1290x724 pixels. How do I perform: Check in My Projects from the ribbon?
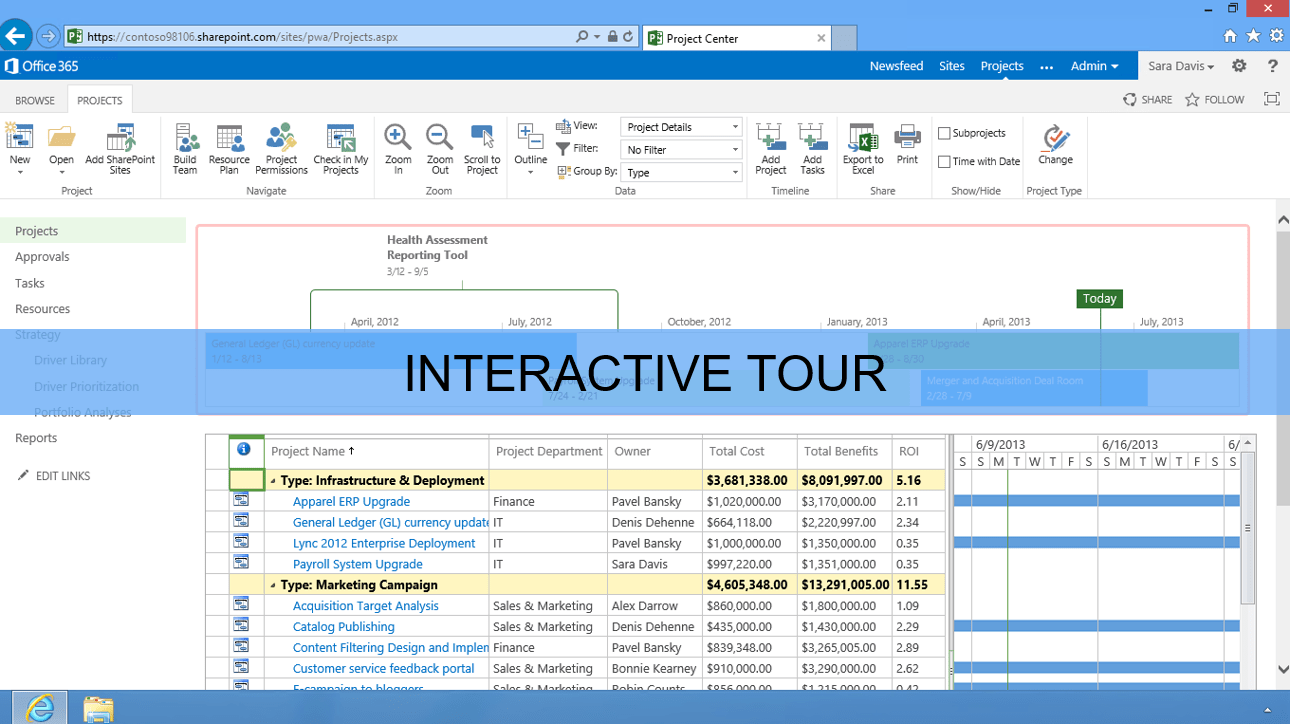(340, 148)
